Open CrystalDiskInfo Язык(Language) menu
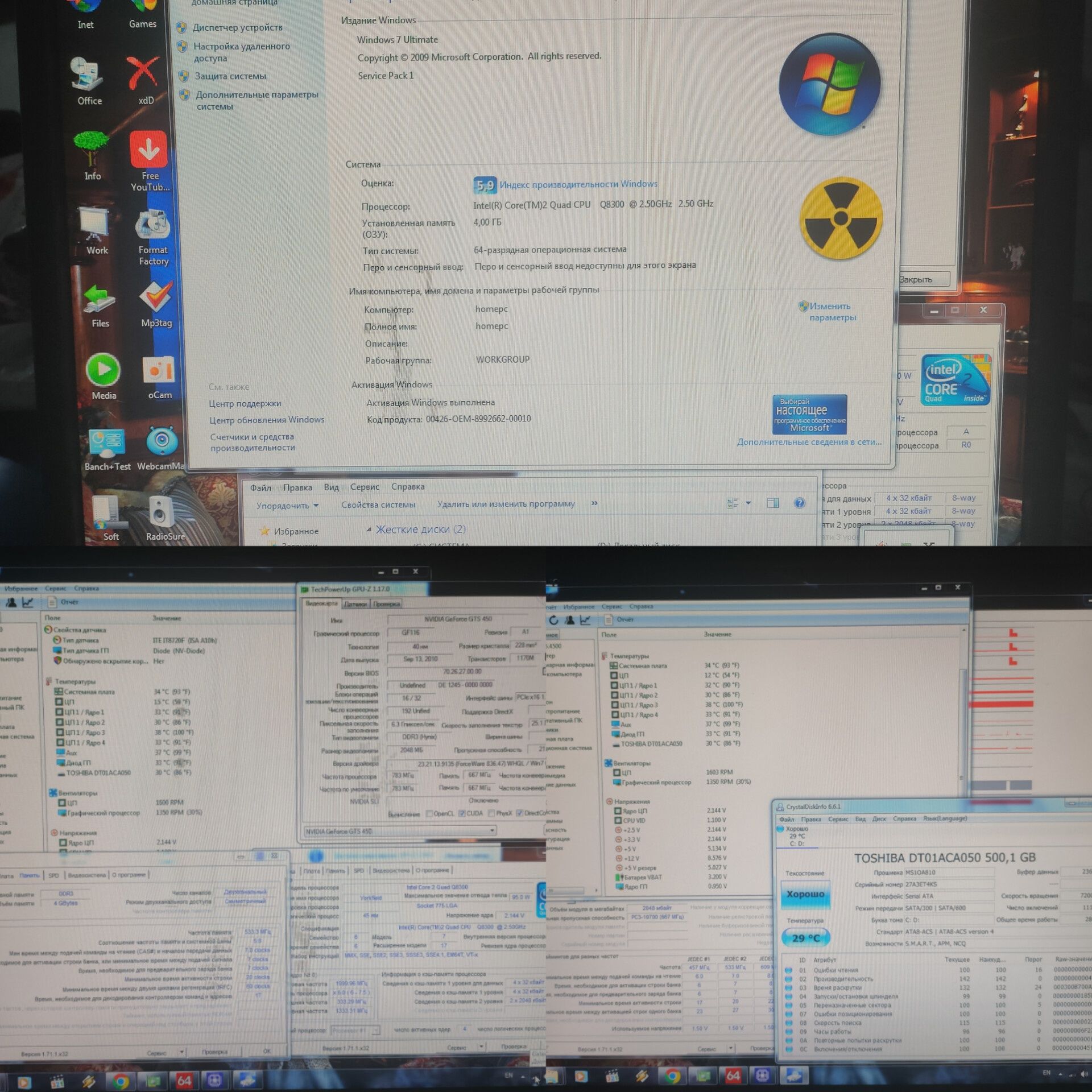Image resolution: width=1092 pixels, height=1092 pixels. pyautogui.click(x=945, y=818)
